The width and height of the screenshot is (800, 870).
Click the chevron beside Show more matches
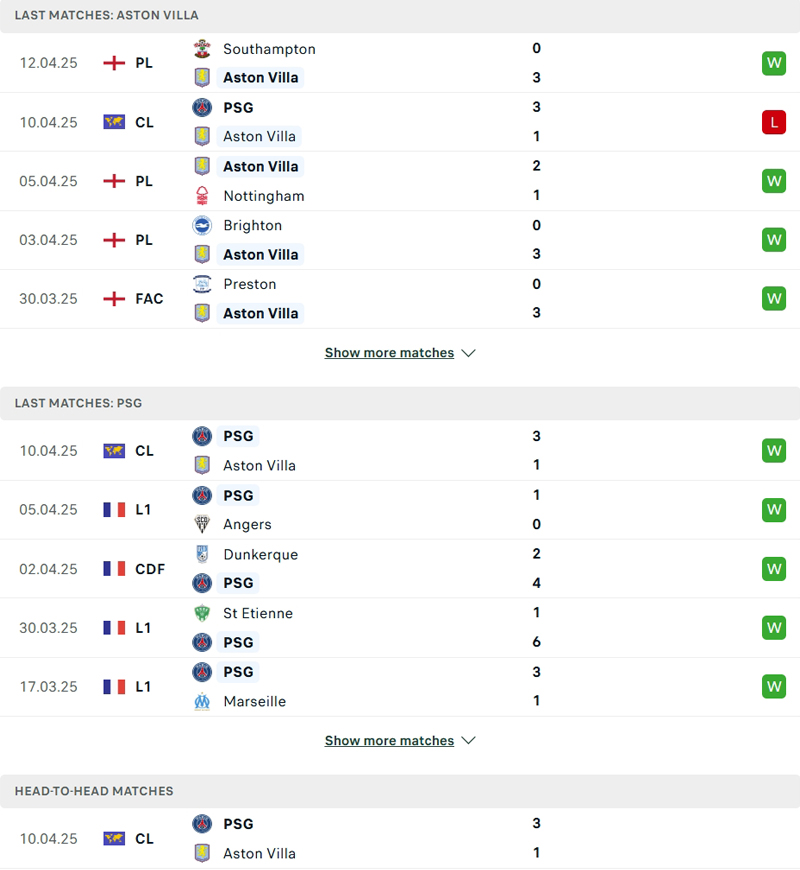tap(468, 352)
